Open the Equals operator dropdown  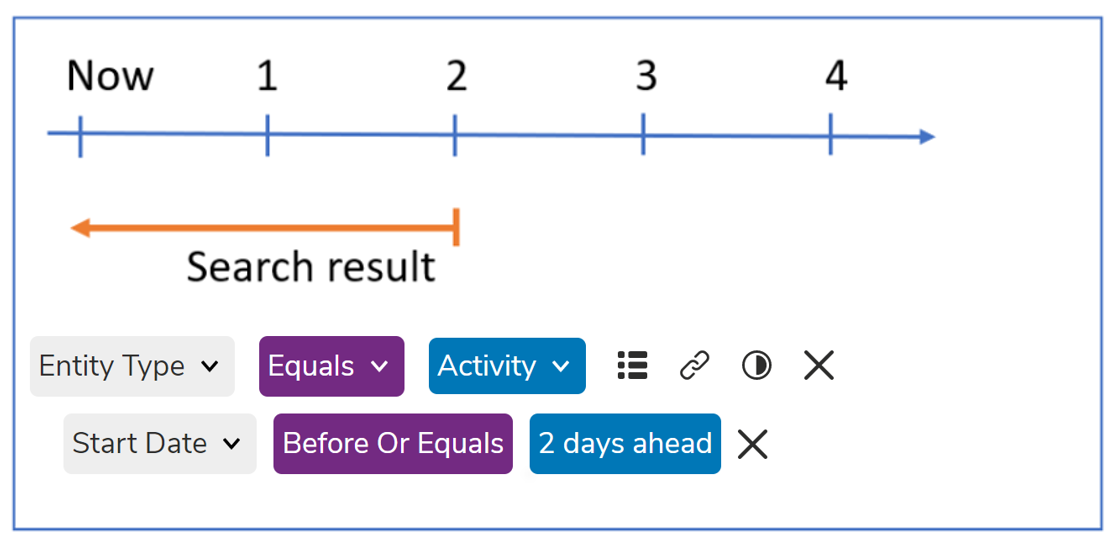pos(332,366)
